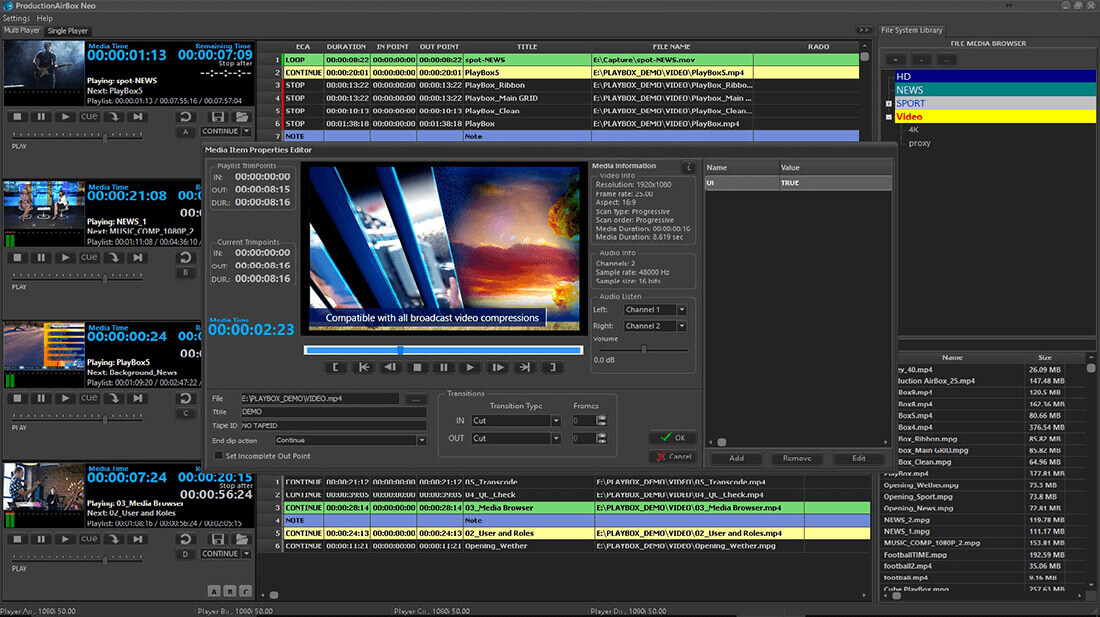Collapse the Video folder in media browser
The width and height of the screenshot is (1100, 617).
click(889, 117)
